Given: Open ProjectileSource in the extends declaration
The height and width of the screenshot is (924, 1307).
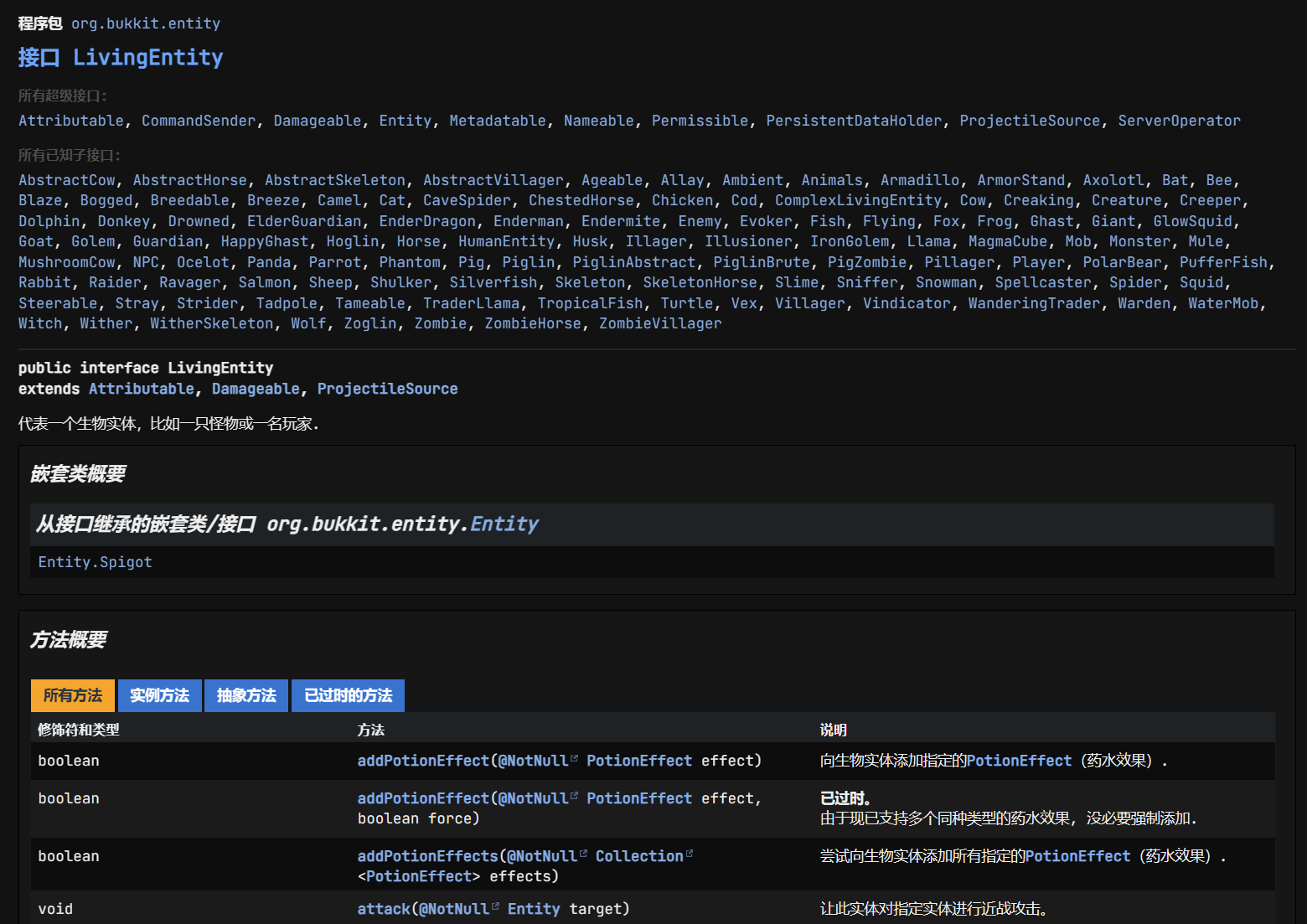Looking at the screenshot, I should click(387, 389).
